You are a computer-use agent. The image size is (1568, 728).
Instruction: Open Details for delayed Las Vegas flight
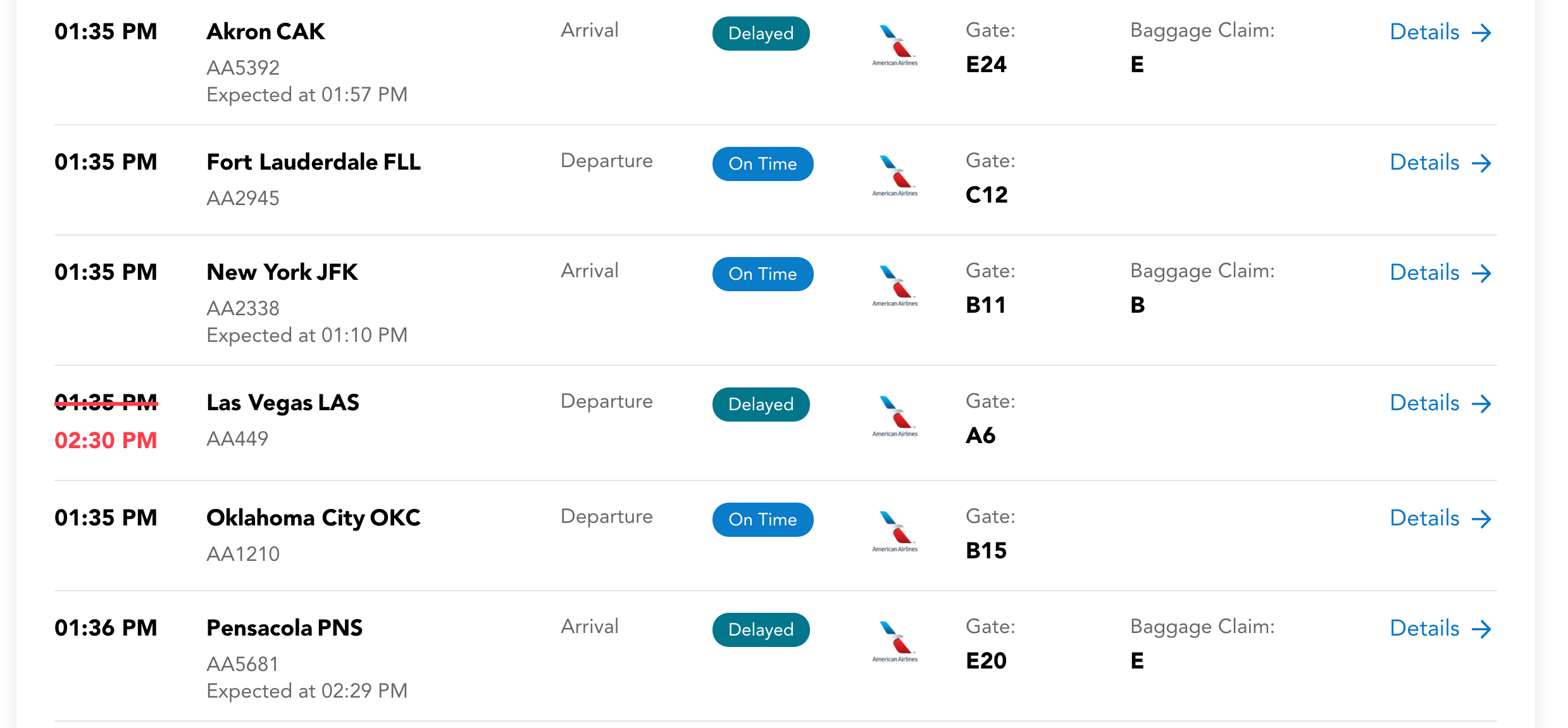tap(1440, 403)
